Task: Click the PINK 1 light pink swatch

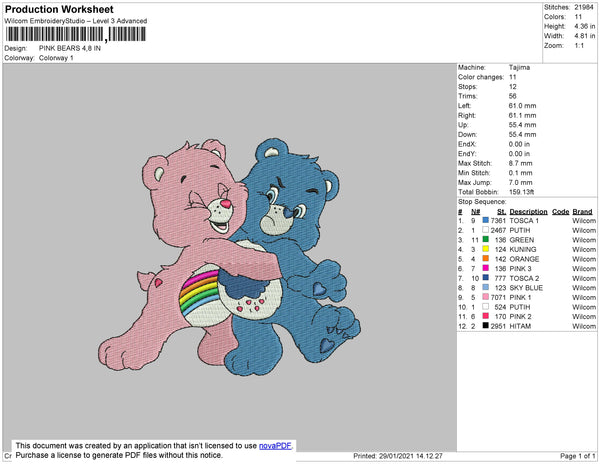Action: 486,297
